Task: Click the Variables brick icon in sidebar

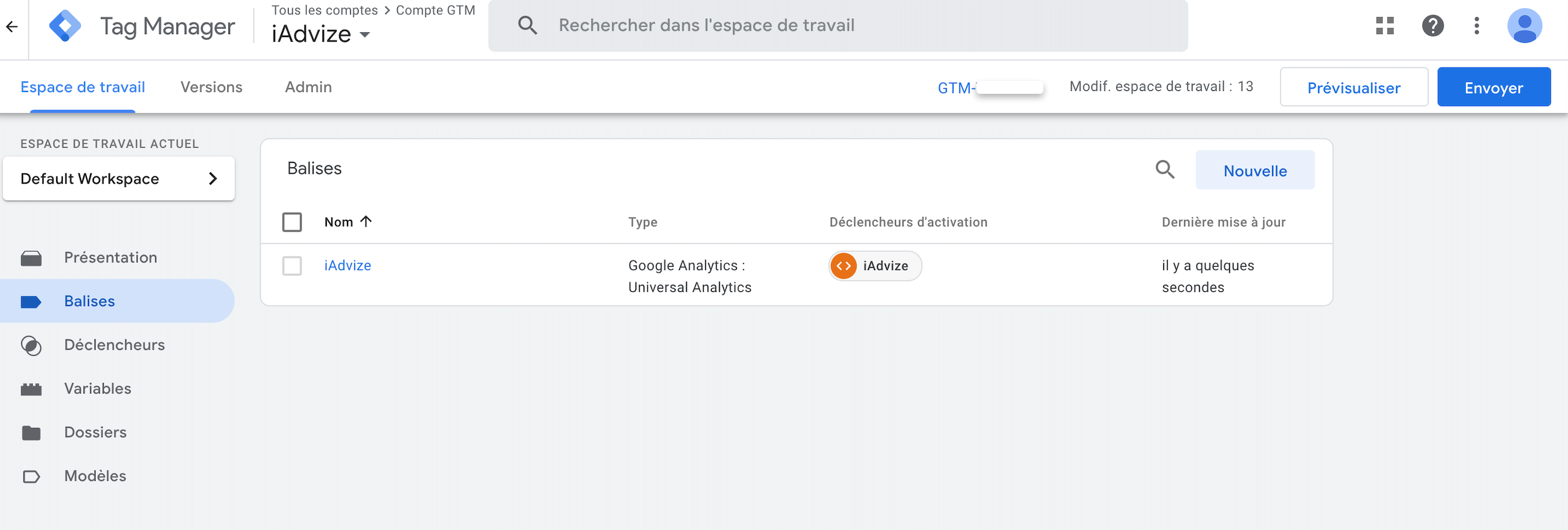Action: (x=31, y=389)
